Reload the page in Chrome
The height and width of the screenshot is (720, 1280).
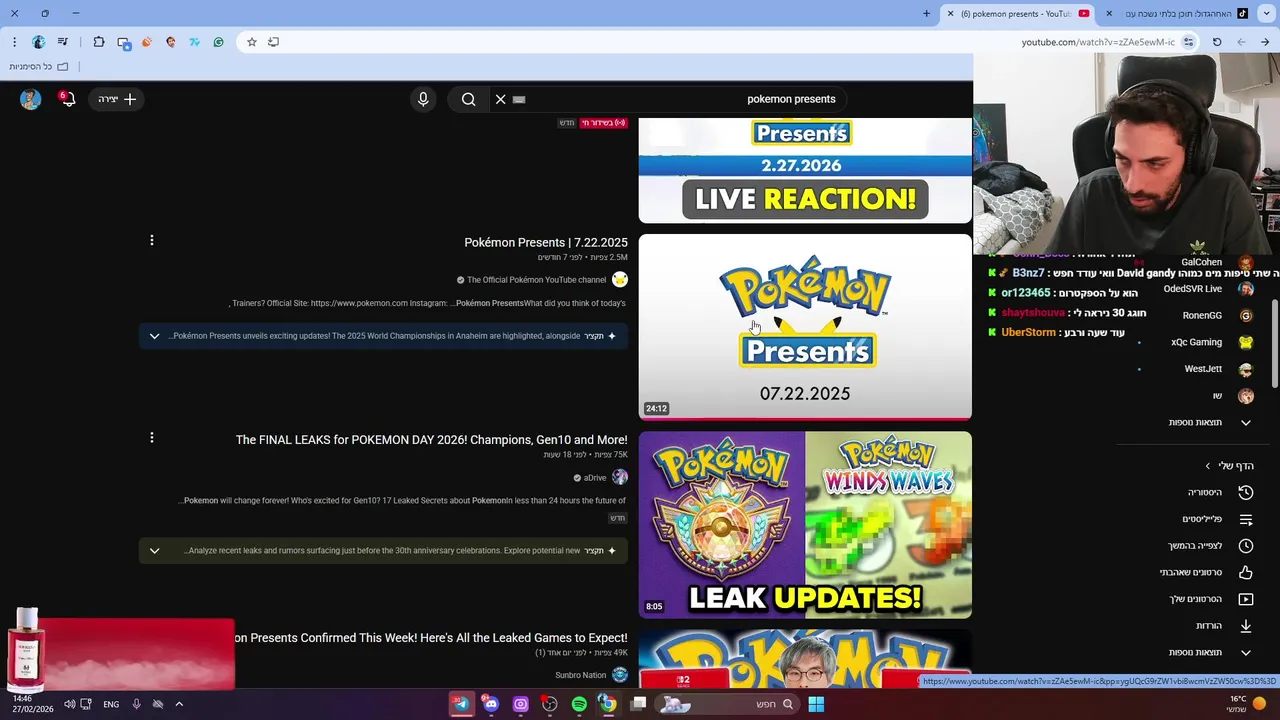click(x=1217, y=42)
